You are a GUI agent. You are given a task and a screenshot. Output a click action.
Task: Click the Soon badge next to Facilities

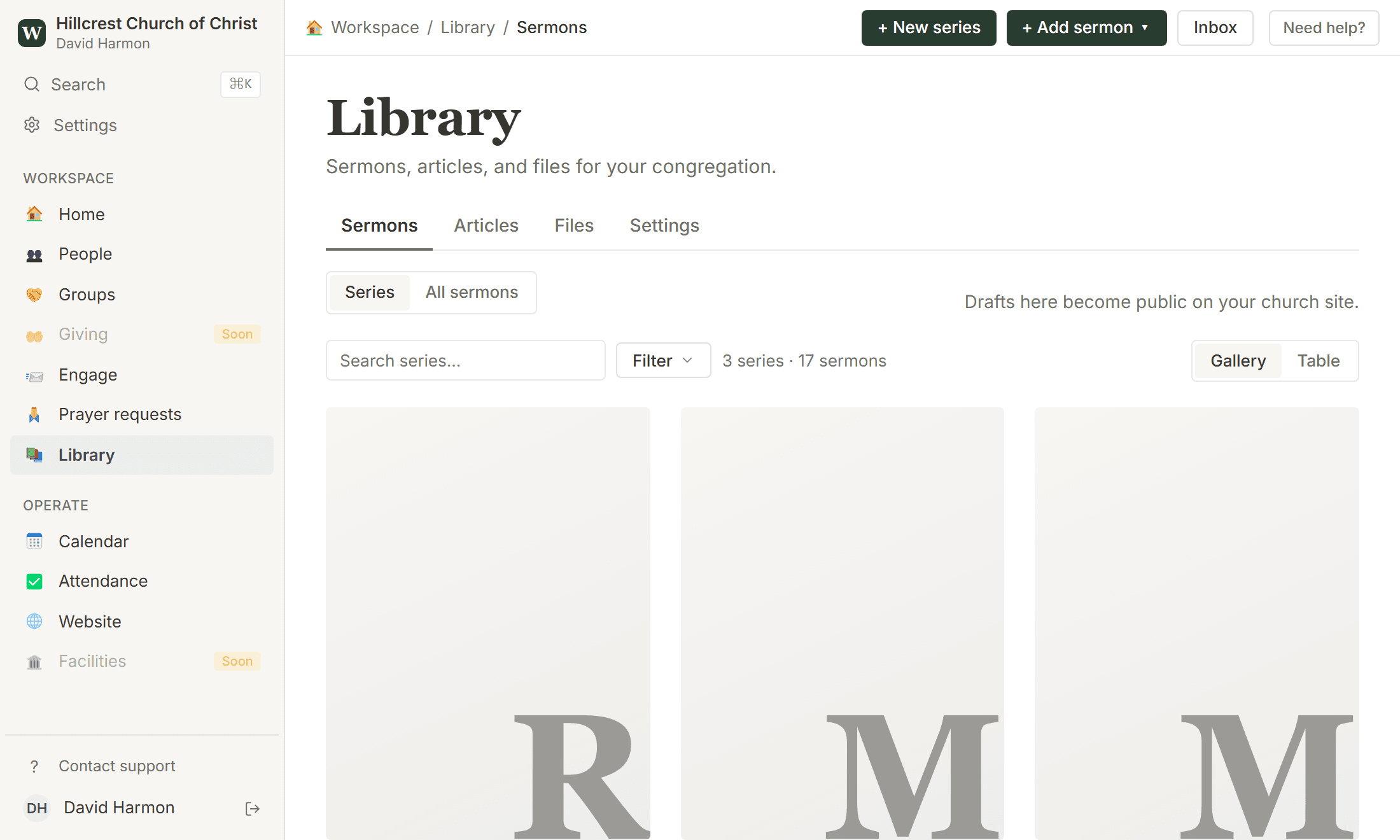point(237,661)
